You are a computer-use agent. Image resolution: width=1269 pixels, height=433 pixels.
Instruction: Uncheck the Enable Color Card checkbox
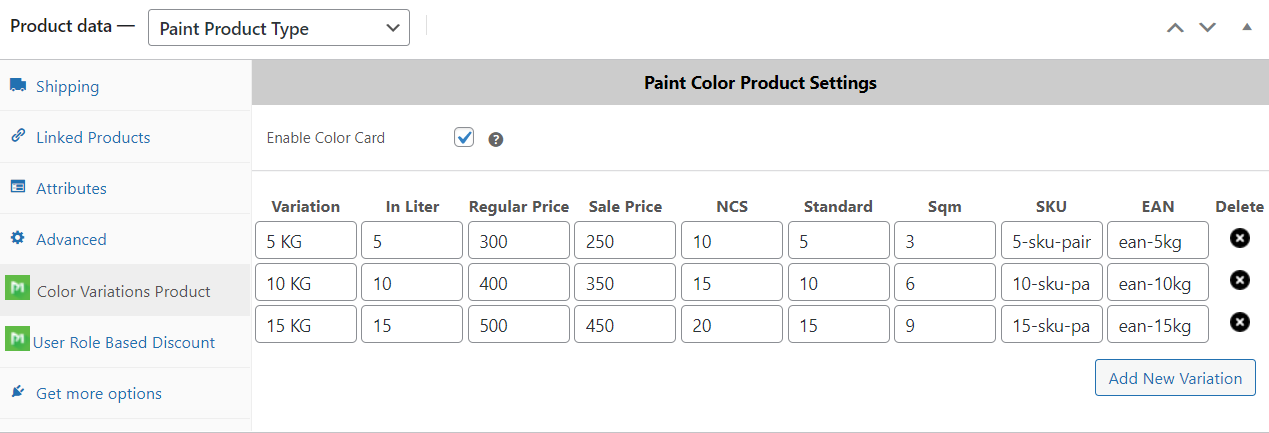coord(464,137)
